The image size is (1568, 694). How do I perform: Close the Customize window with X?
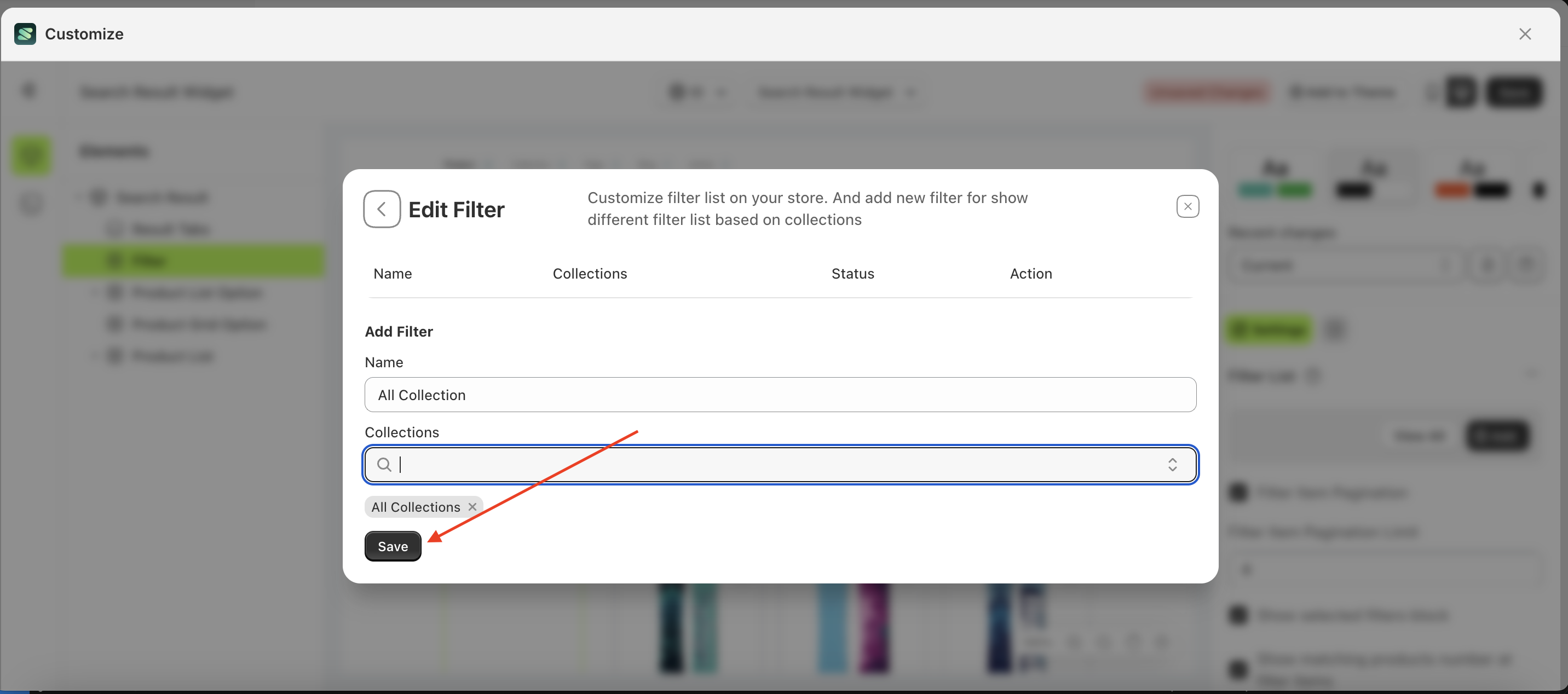click(1524, 34)
